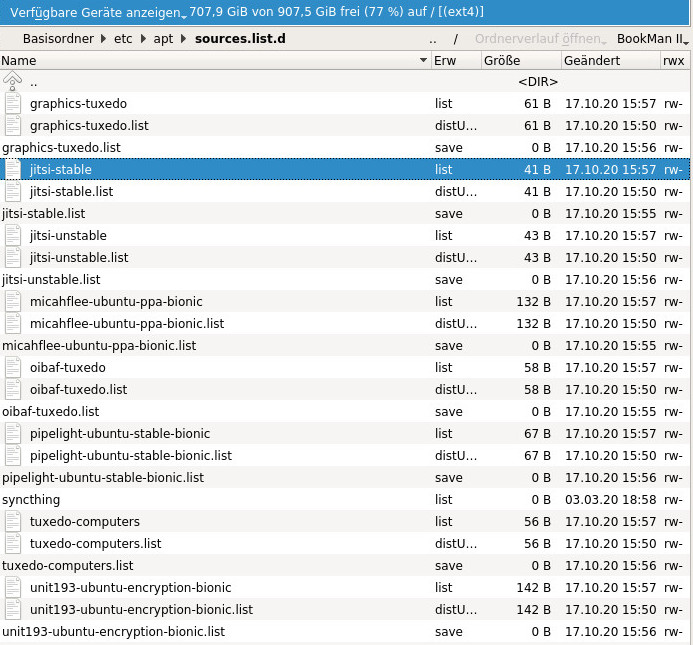
Task: Click sources.list.d in the breadcrumb path
Action: (x=240, y=39)
